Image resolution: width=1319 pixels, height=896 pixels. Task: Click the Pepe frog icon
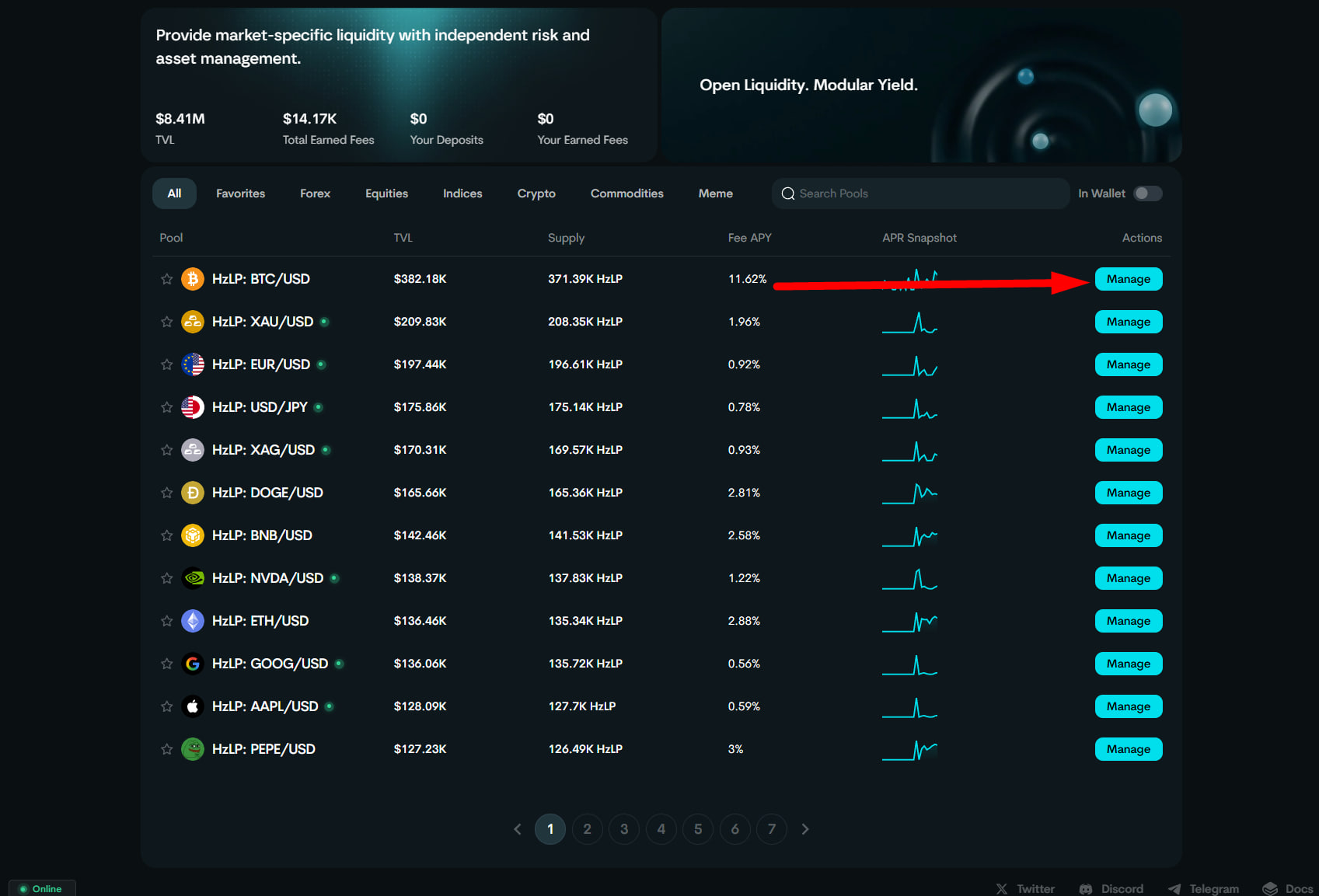coord(193,749)
